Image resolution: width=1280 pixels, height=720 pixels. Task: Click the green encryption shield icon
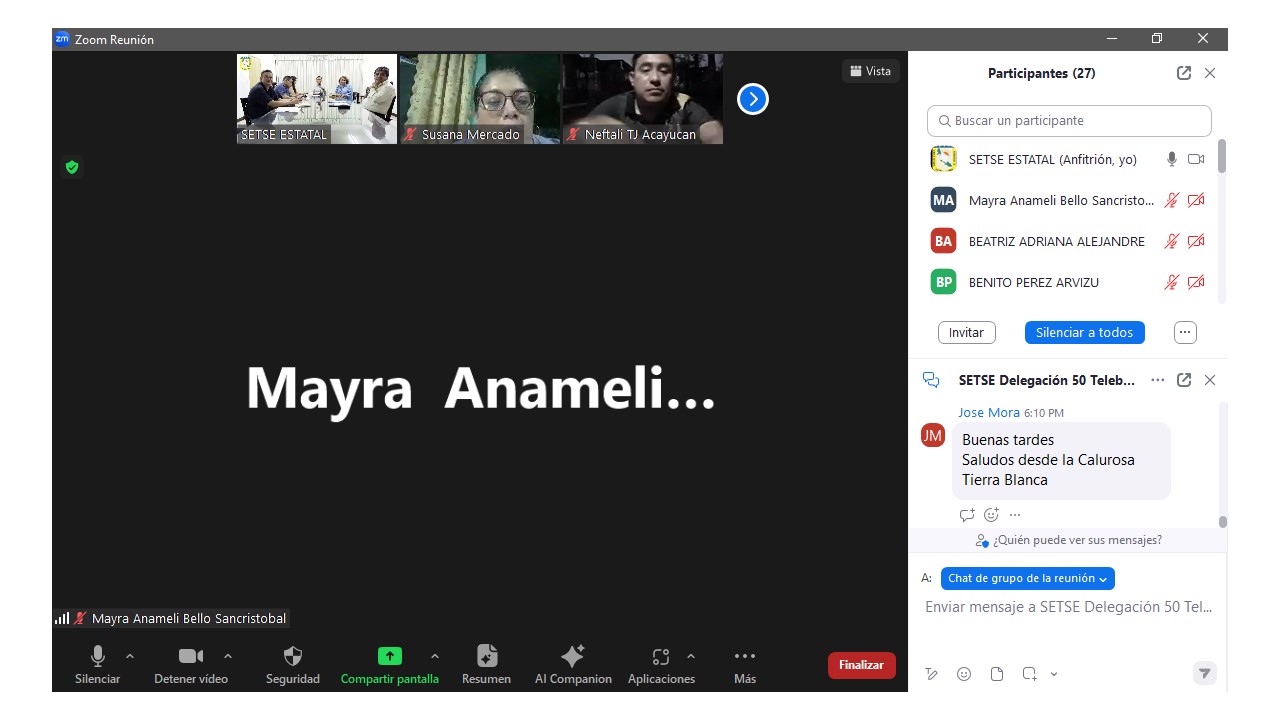tap(72, 167)
